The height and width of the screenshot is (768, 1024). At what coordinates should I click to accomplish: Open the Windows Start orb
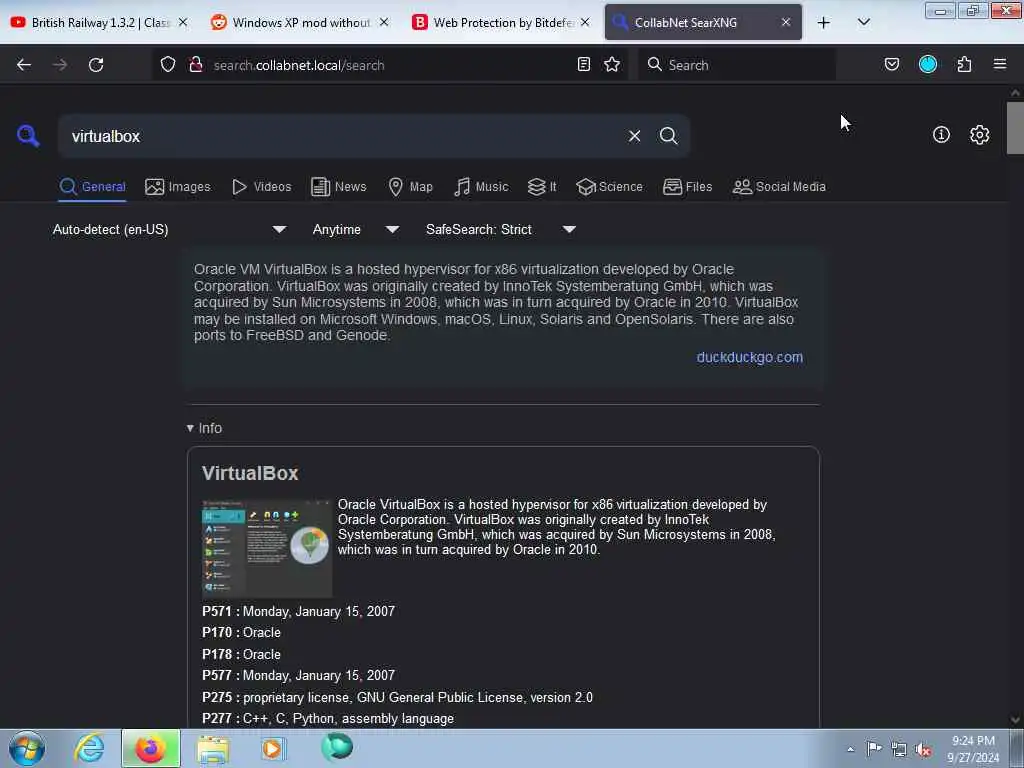pos(27,748)
